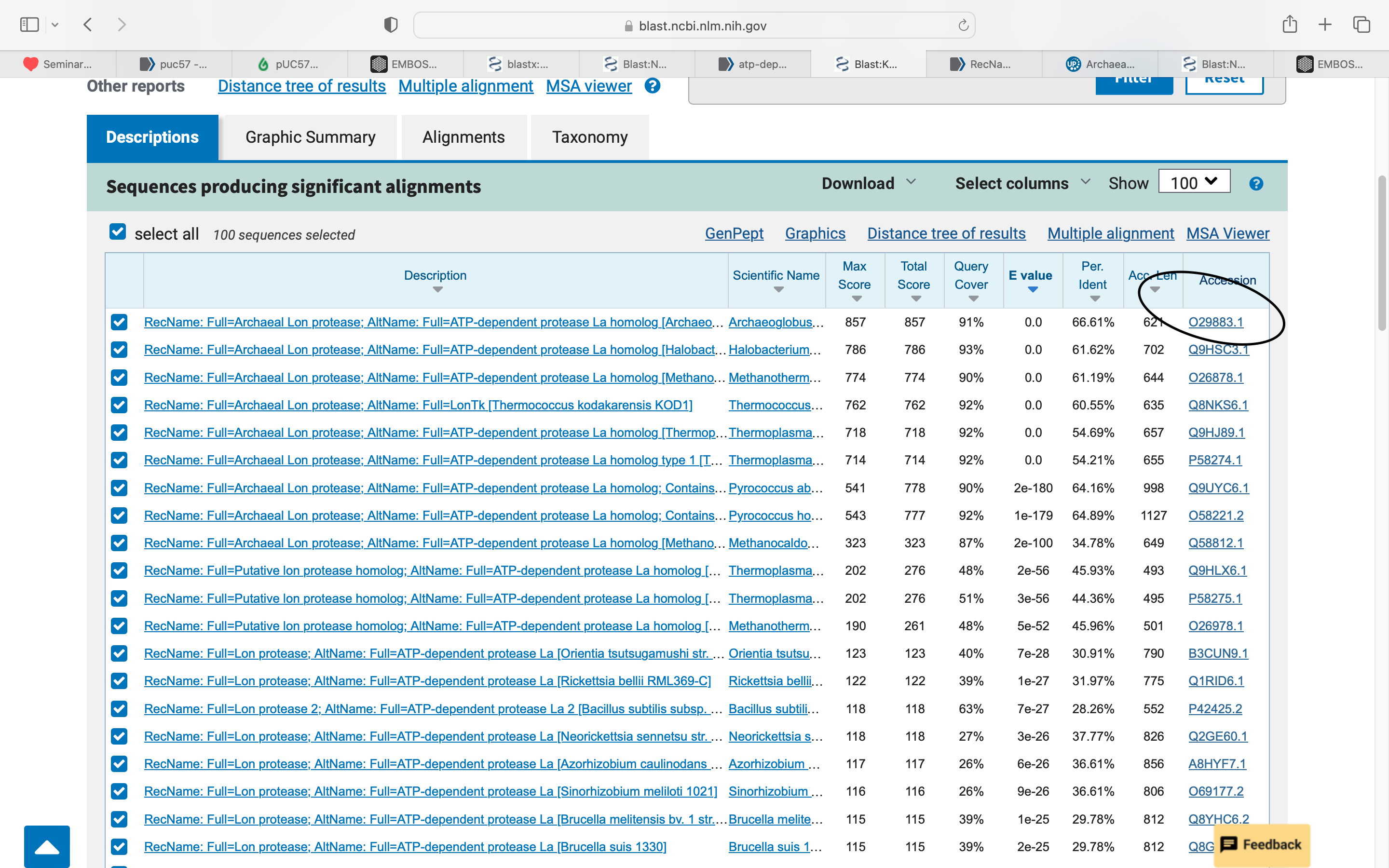Switch to the Alignments tab
The height and width of the screenshot is (868, 1389).
pyautogui.click(x=464, y=137)
